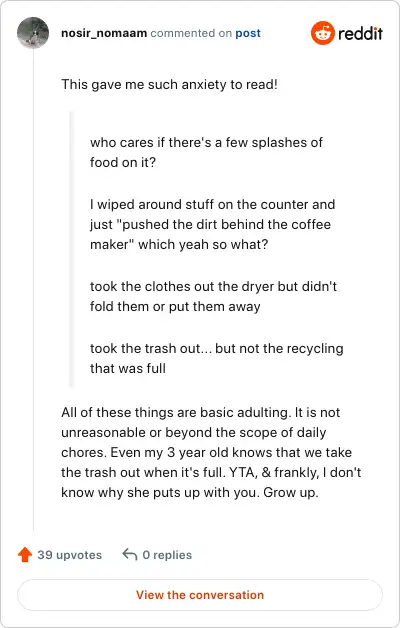Click the 'commented on' text
Screen dimensions: 400x628
click(x=191, y=33)
